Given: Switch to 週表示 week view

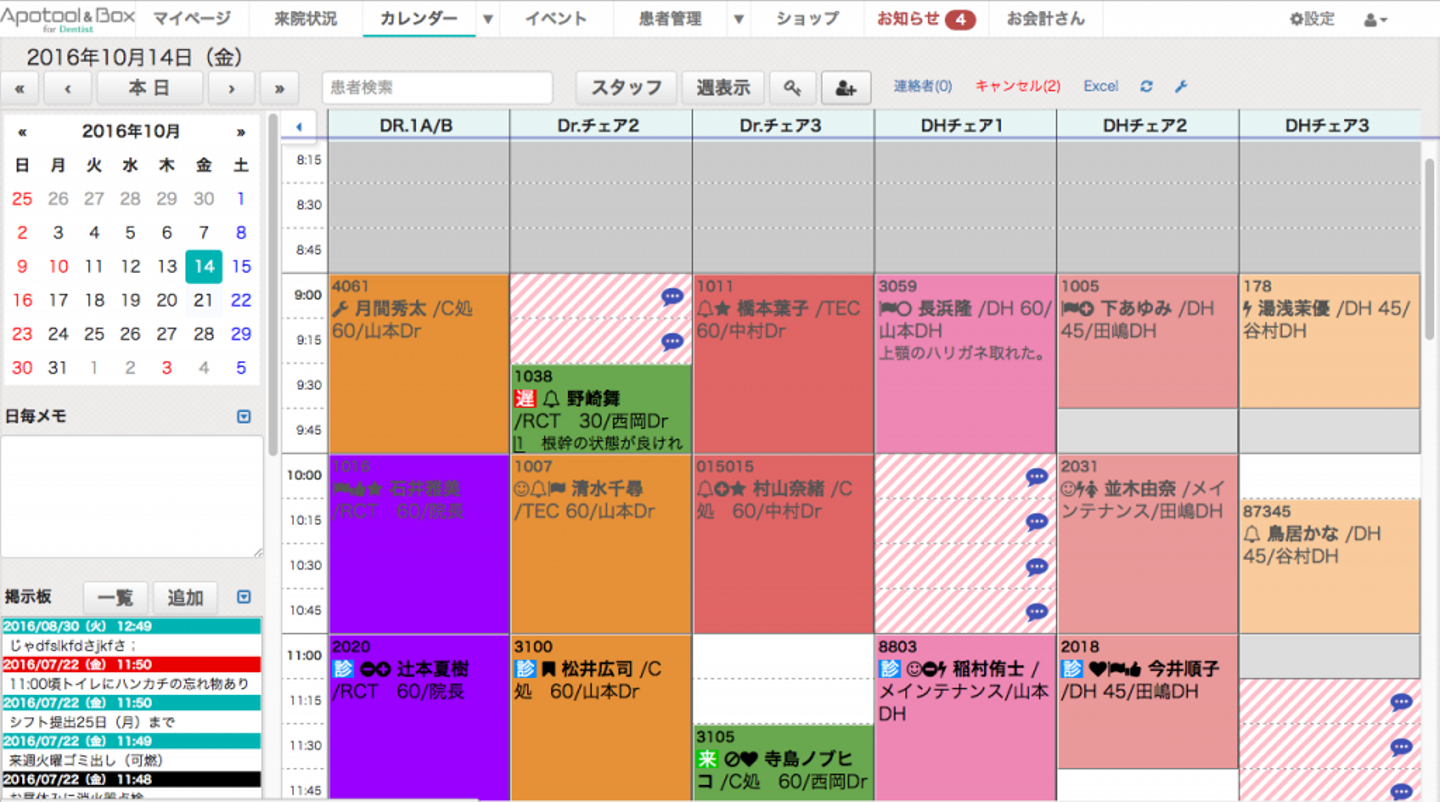Looking at the screenshot, I should tap(723, 88).
